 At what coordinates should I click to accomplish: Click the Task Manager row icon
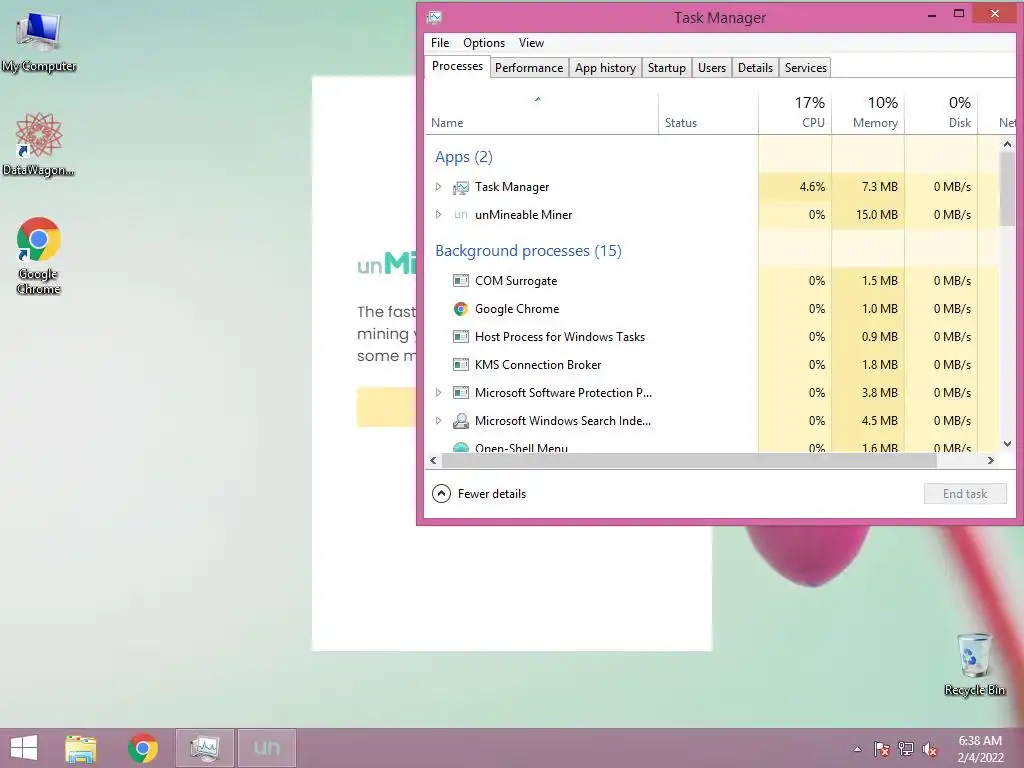click(461, 187)
